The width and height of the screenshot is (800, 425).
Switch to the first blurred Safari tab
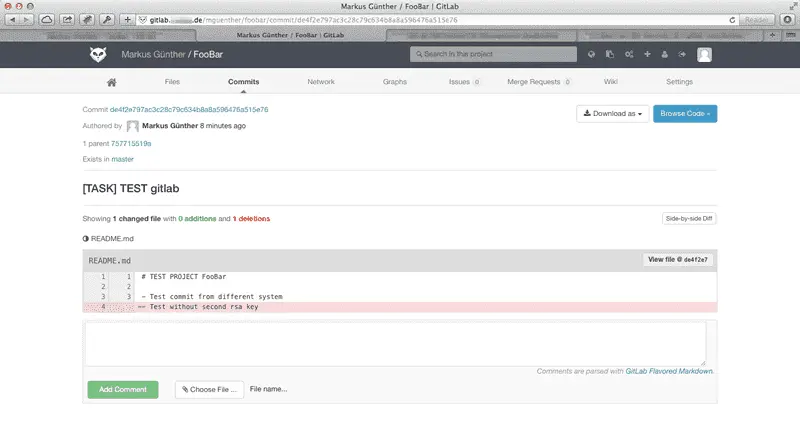point(99,35)
